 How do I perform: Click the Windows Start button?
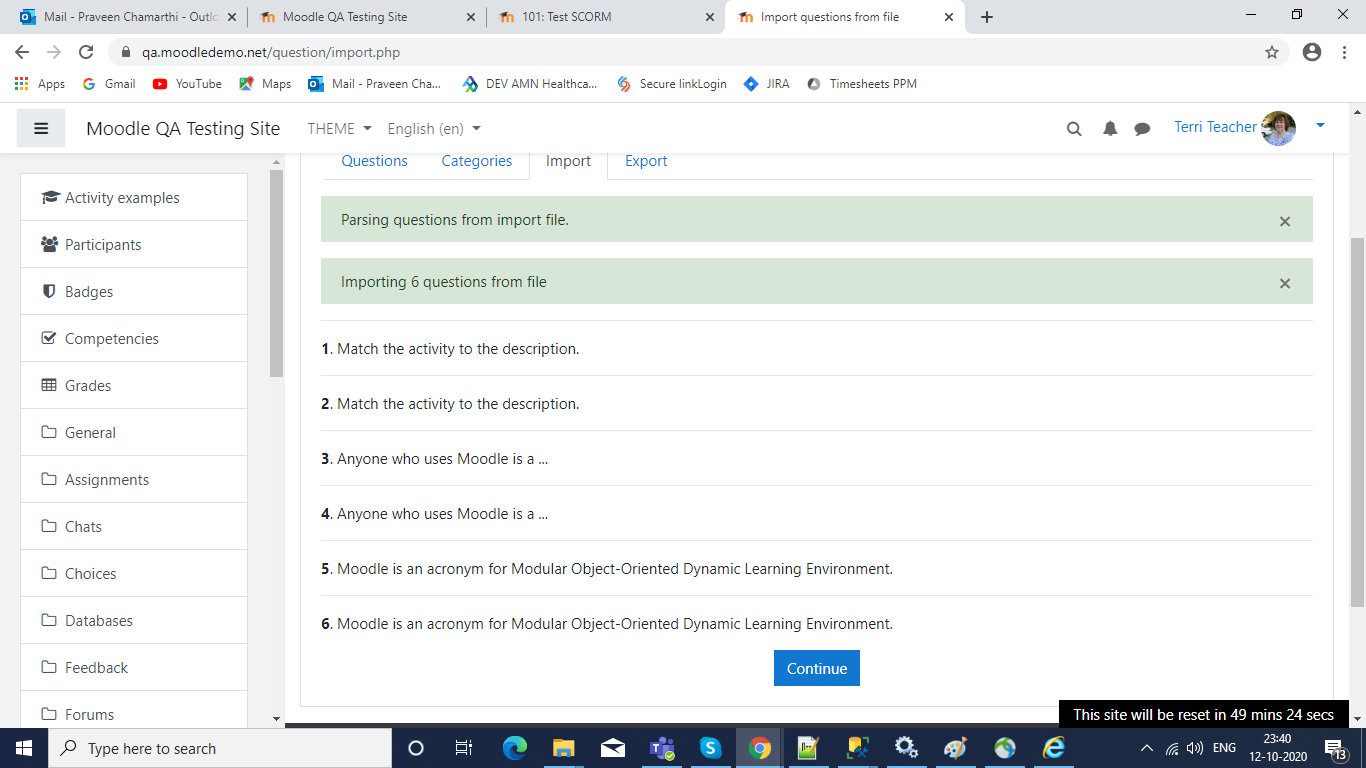coord(24,748)
